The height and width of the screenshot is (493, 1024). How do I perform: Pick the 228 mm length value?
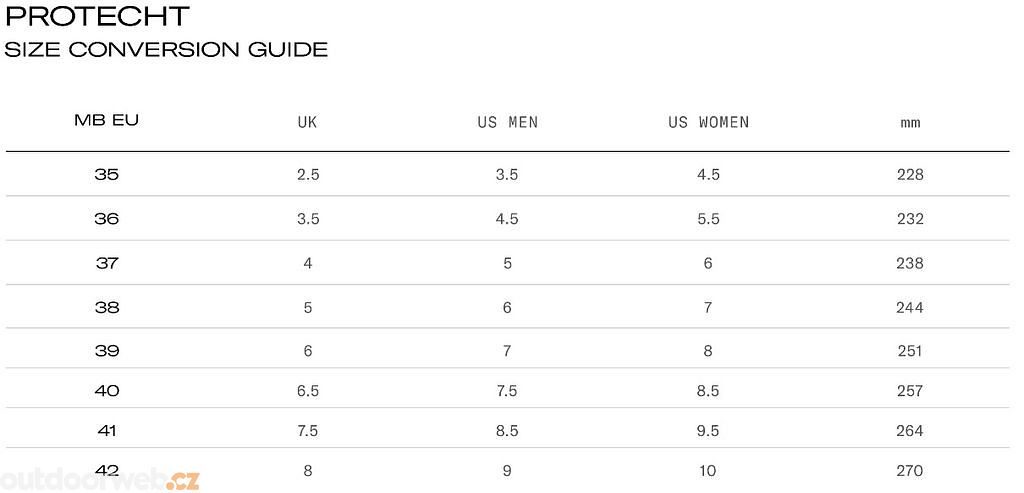point(910,174)
